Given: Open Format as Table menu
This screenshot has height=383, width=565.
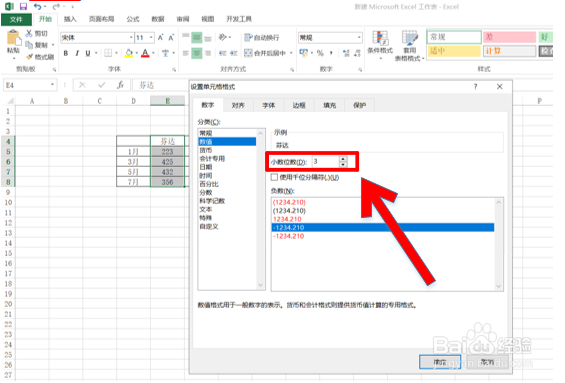Looking at the screenshot, I should (410, 46).
